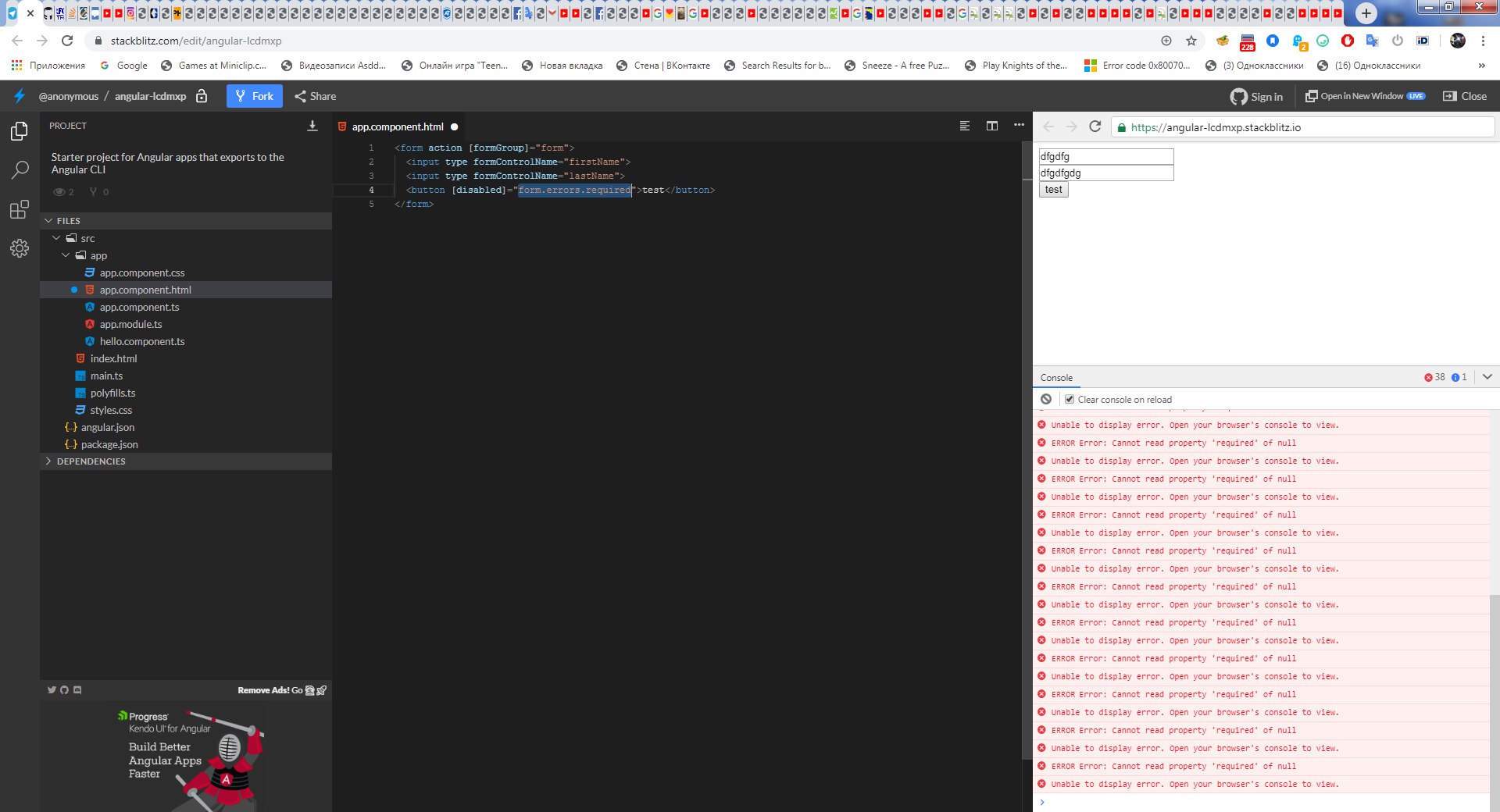Reload the preview pane
This screenshot has height=812, width=1500.
[x=1095, y=126]
